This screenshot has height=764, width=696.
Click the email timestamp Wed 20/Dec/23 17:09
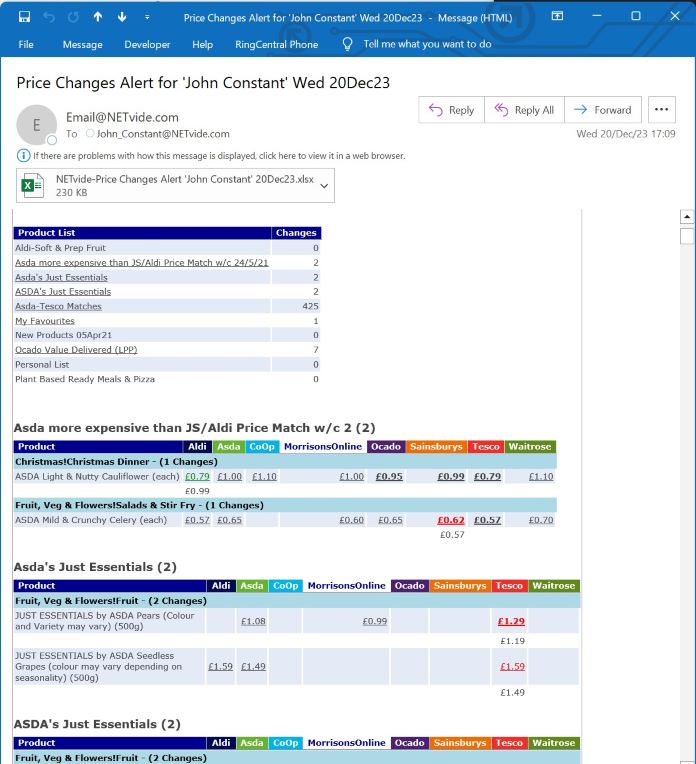coord(626,134)
